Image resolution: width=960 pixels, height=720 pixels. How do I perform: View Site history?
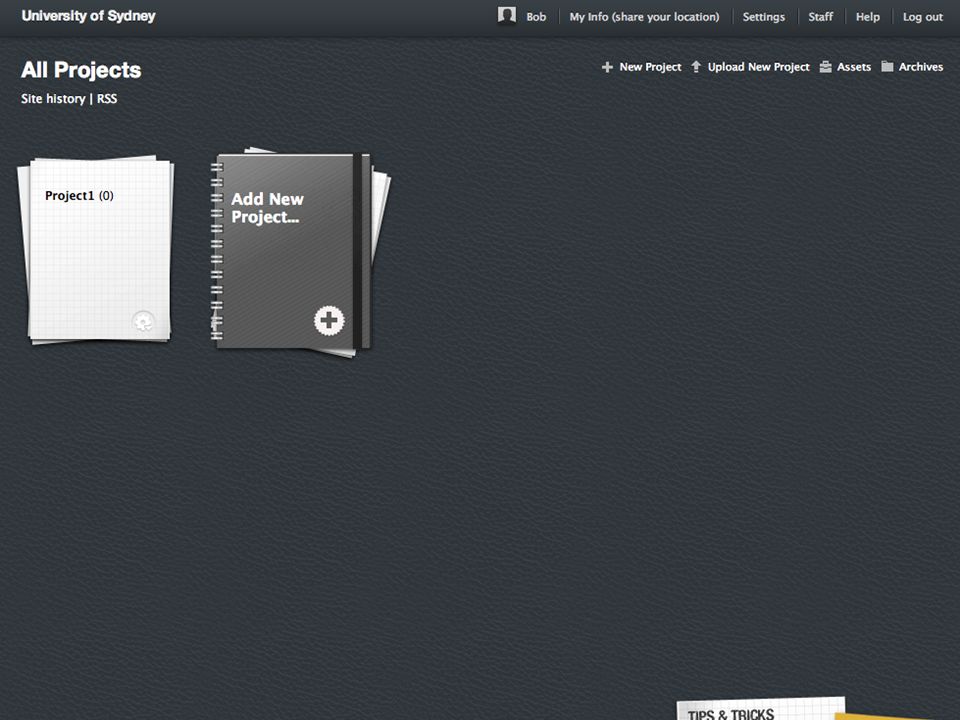coord(53,99)
